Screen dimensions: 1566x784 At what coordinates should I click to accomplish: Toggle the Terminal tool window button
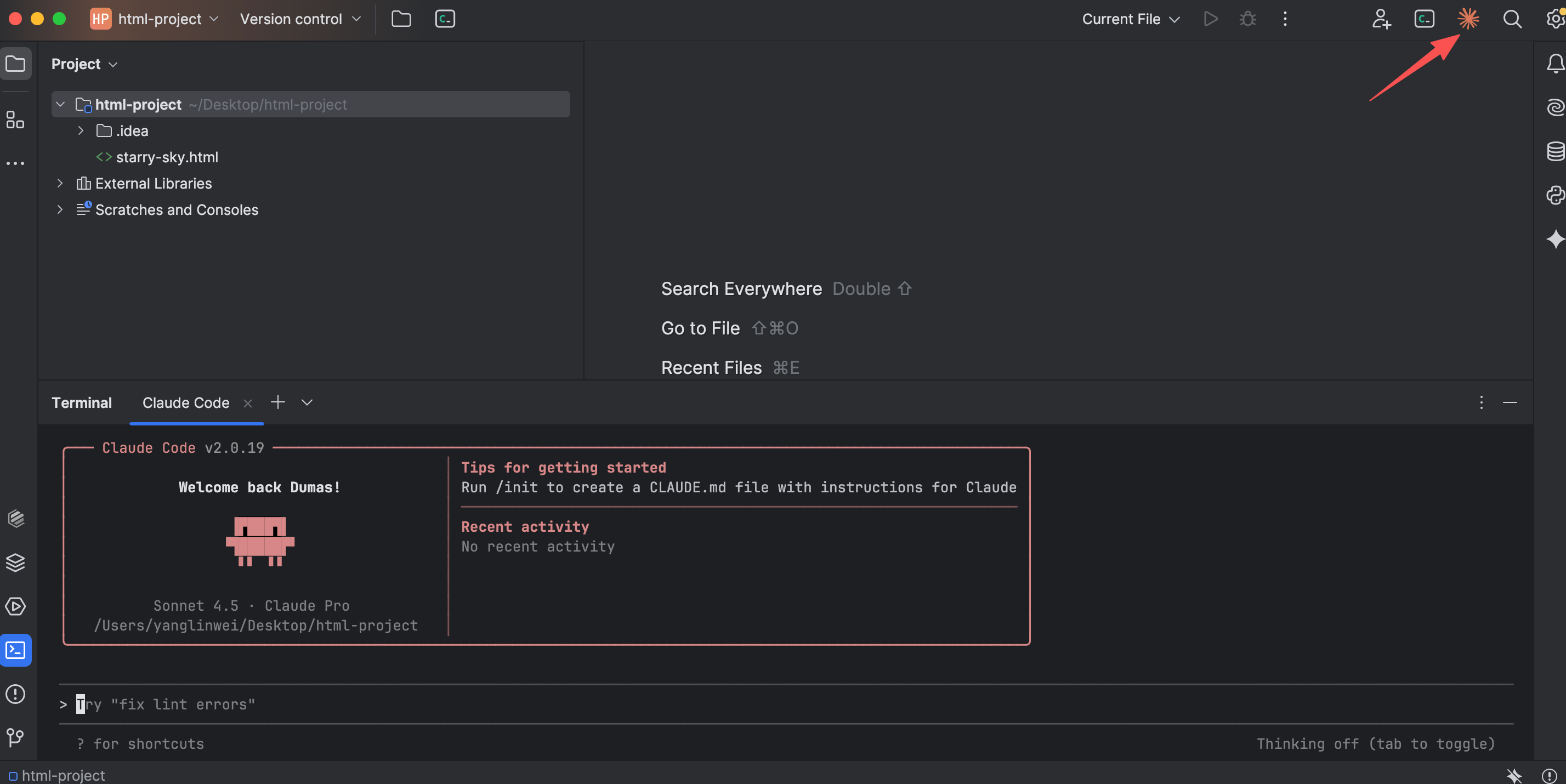[15, 650]
